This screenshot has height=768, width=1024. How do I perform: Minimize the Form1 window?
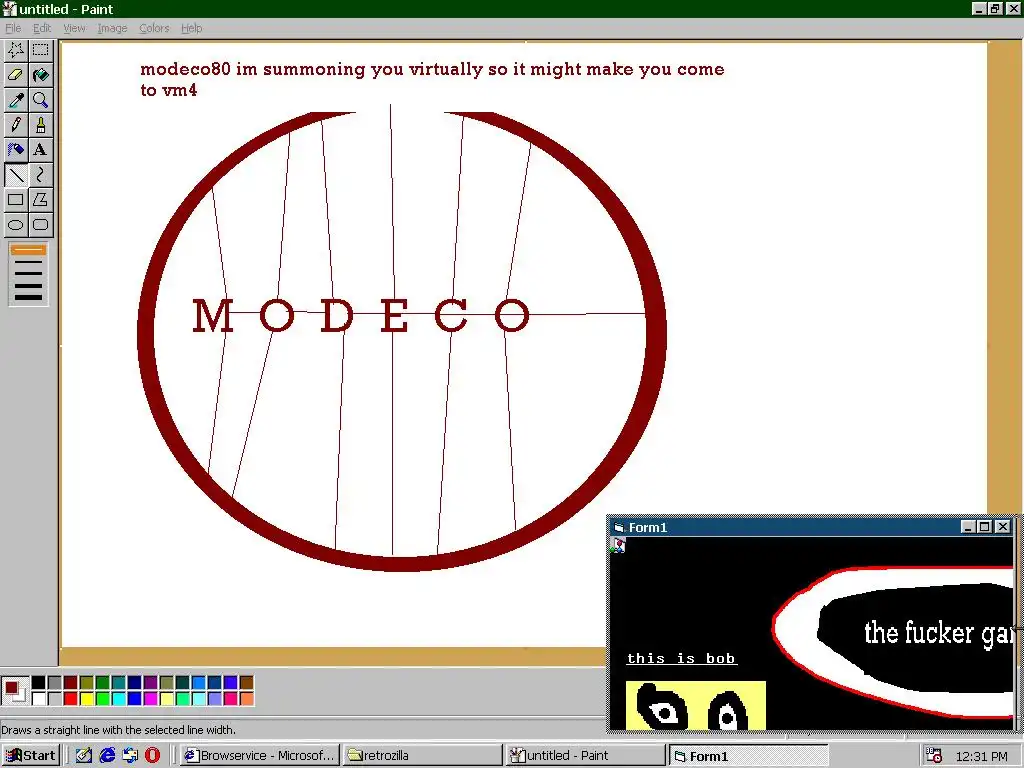coord(968,527)
